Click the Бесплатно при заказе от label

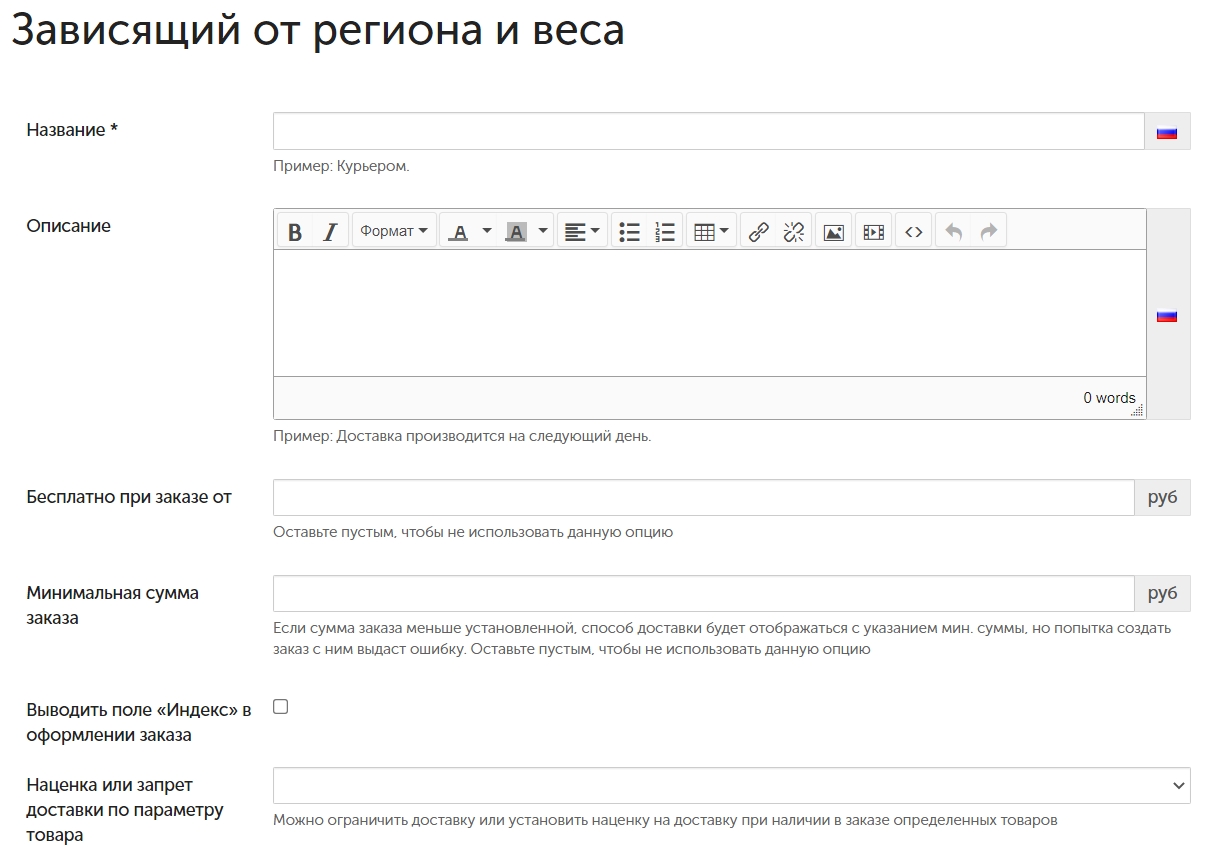(x=129, y=497)
